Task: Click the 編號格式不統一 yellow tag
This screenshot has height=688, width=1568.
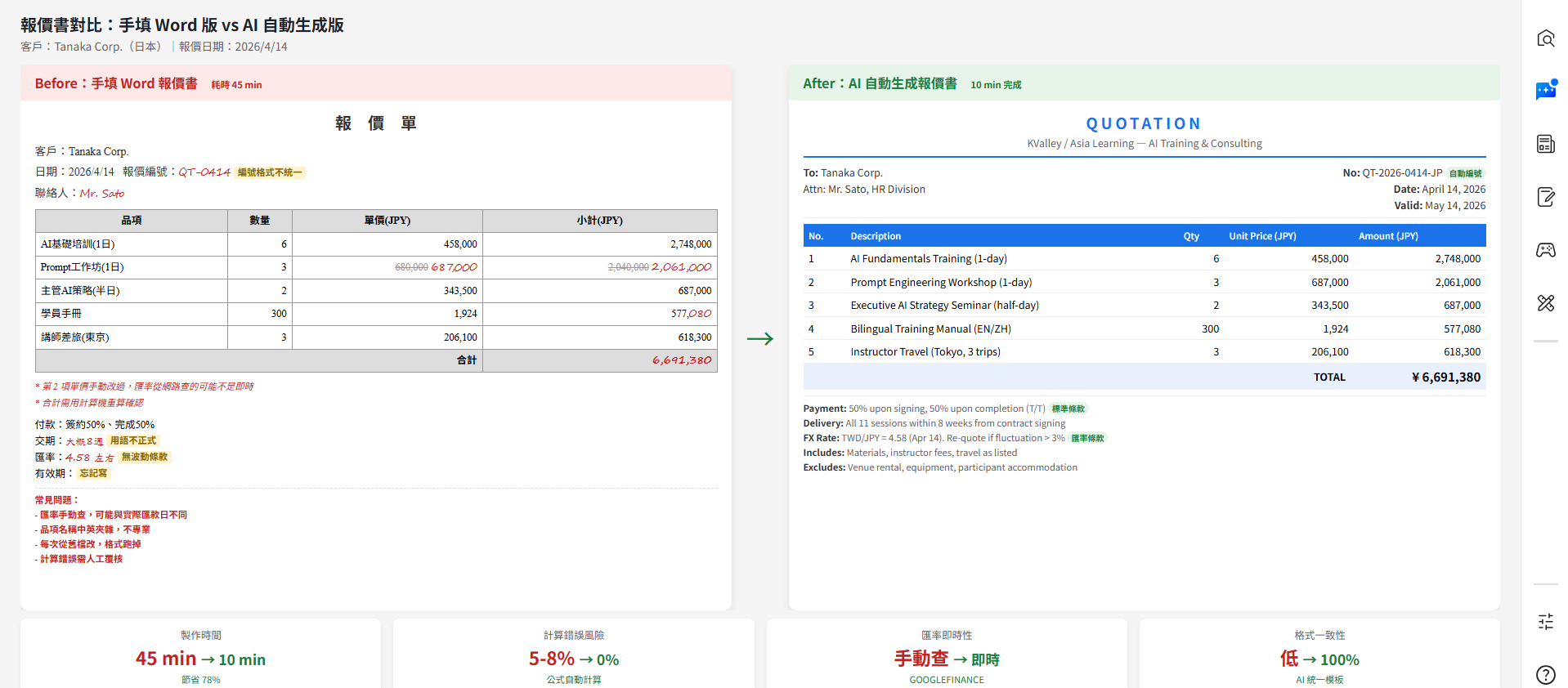Action: [270, 172]
